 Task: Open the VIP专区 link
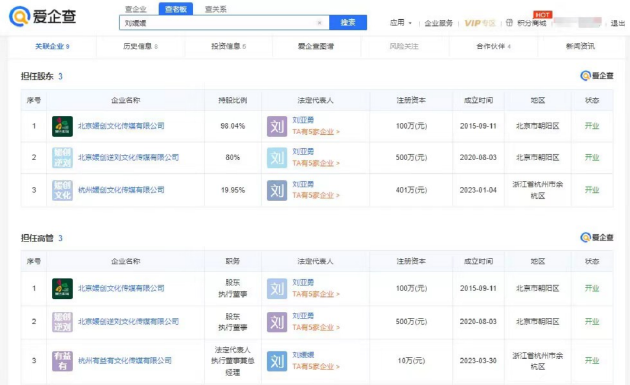[x=480, y=23]
